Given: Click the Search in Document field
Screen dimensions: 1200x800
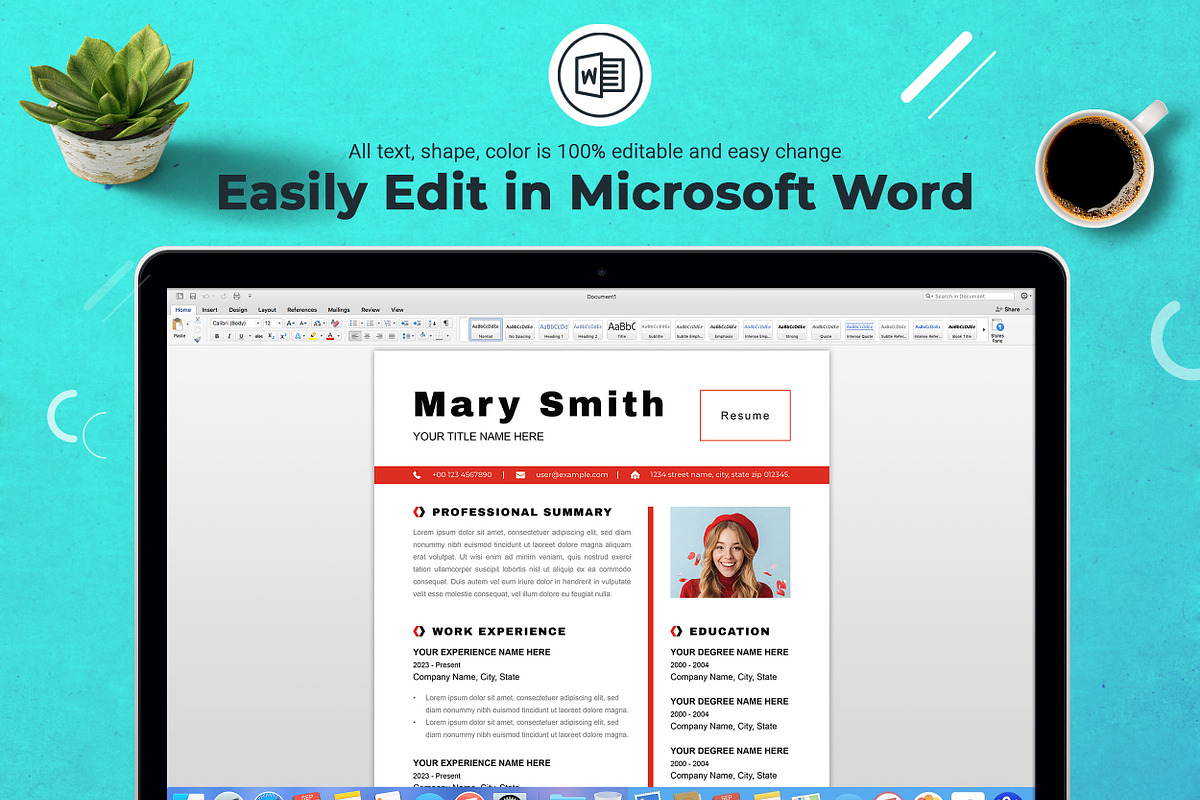Looking at the screenshot, I should pyautogui.click(x=970, y=296).
